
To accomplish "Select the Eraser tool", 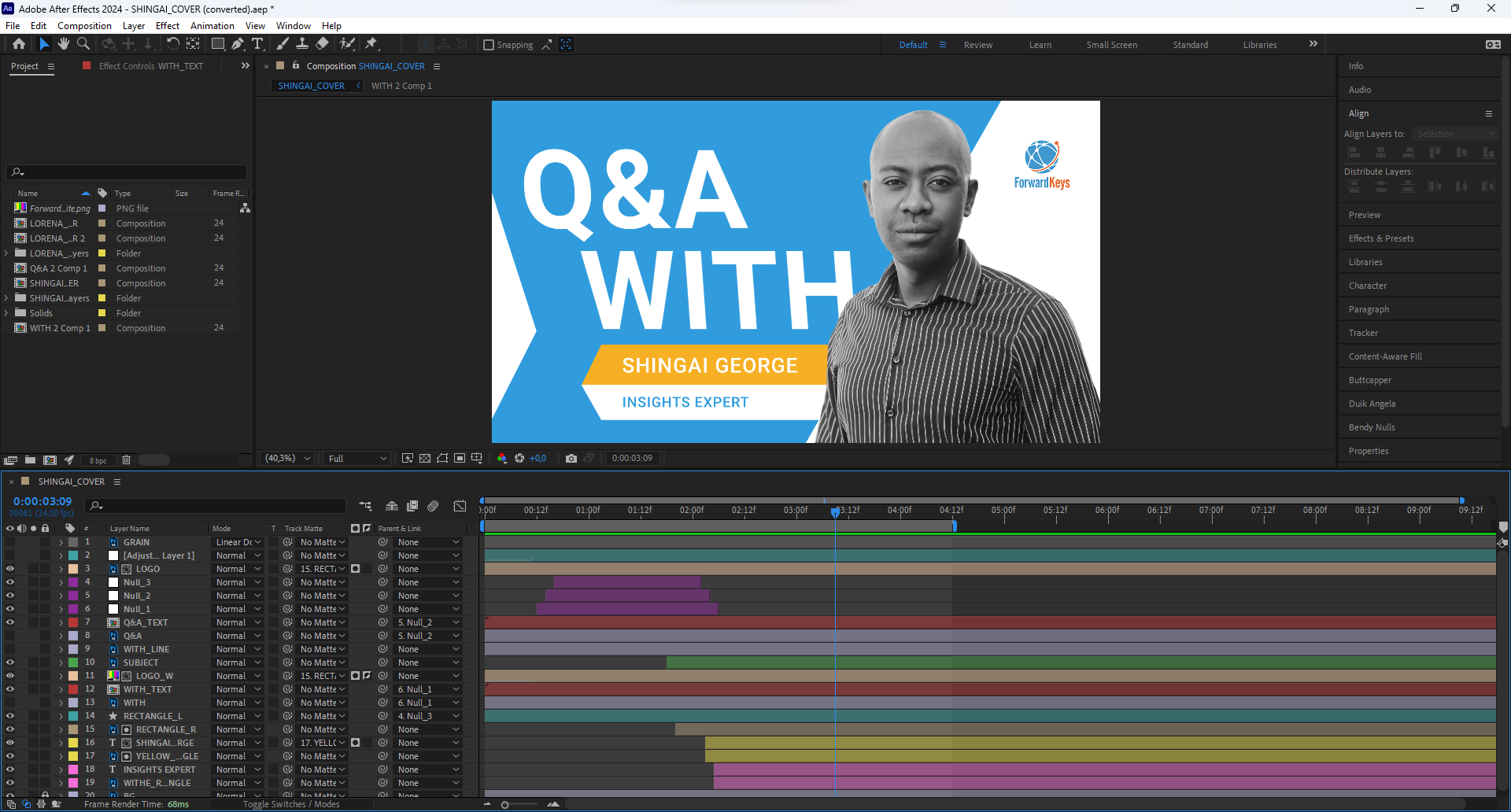I will coord(322,44).
